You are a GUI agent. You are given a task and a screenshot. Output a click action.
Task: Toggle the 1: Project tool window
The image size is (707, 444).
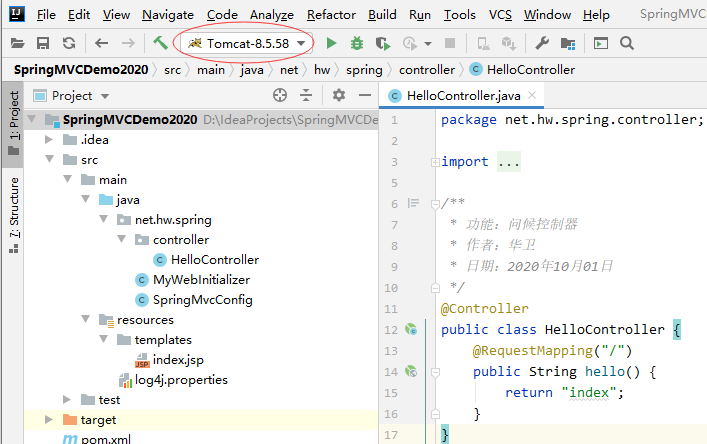(x=13, y=123)
